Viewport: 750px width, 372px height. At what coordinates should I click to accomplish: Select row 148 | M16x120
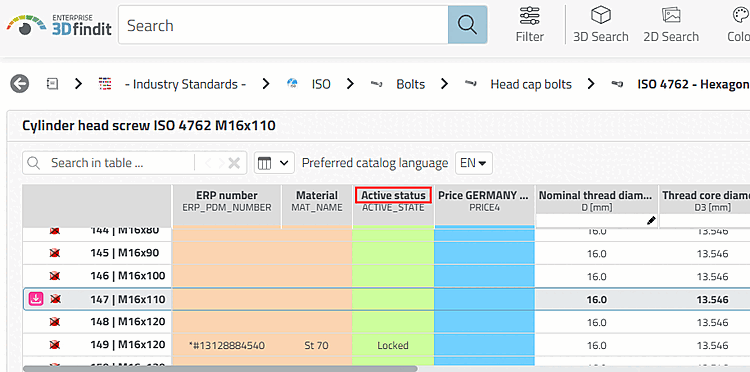click(x=124, y=321)
